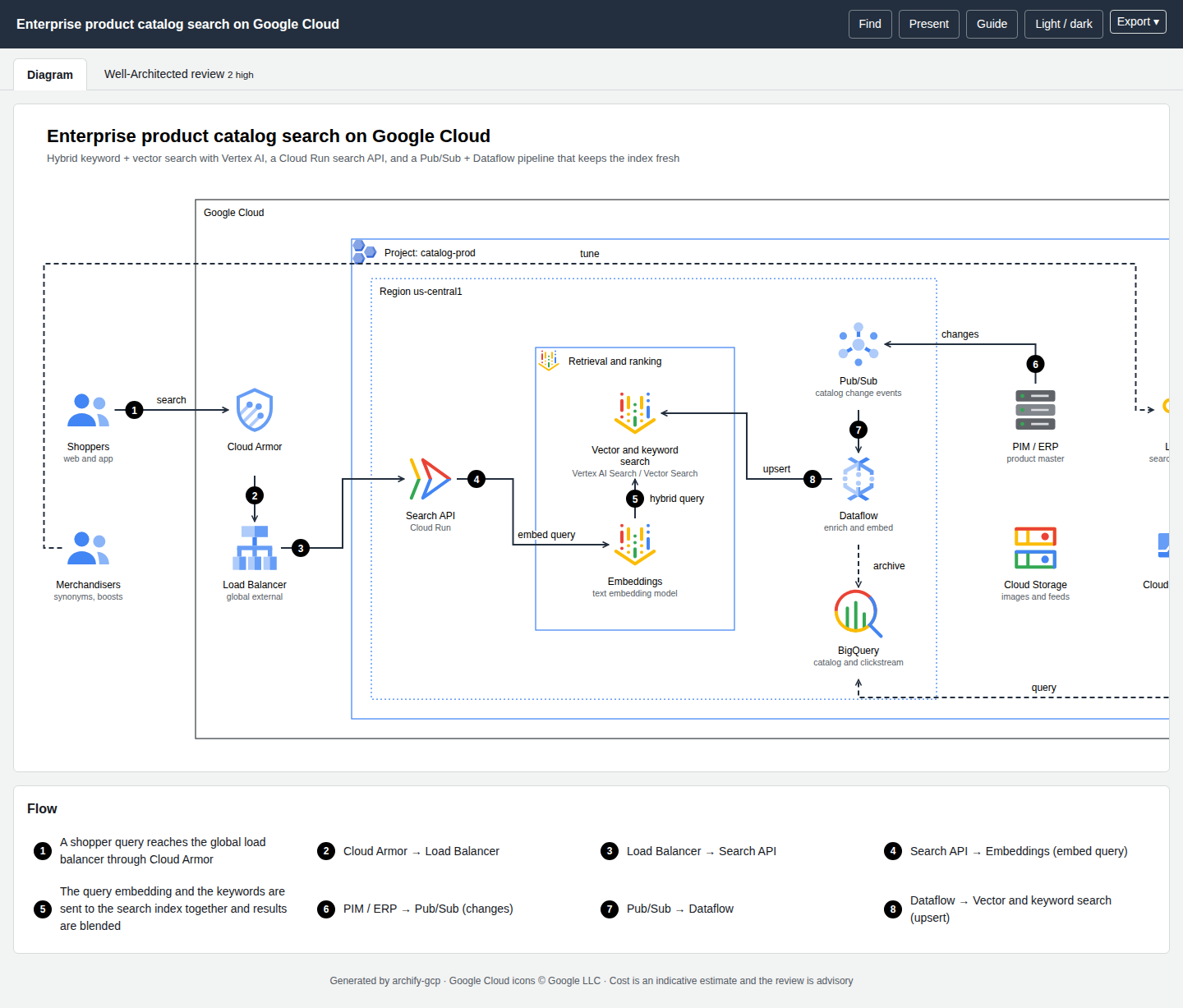Click the "upsert" edge label
1183x1008 pixels.
click(x=776, y=469)
